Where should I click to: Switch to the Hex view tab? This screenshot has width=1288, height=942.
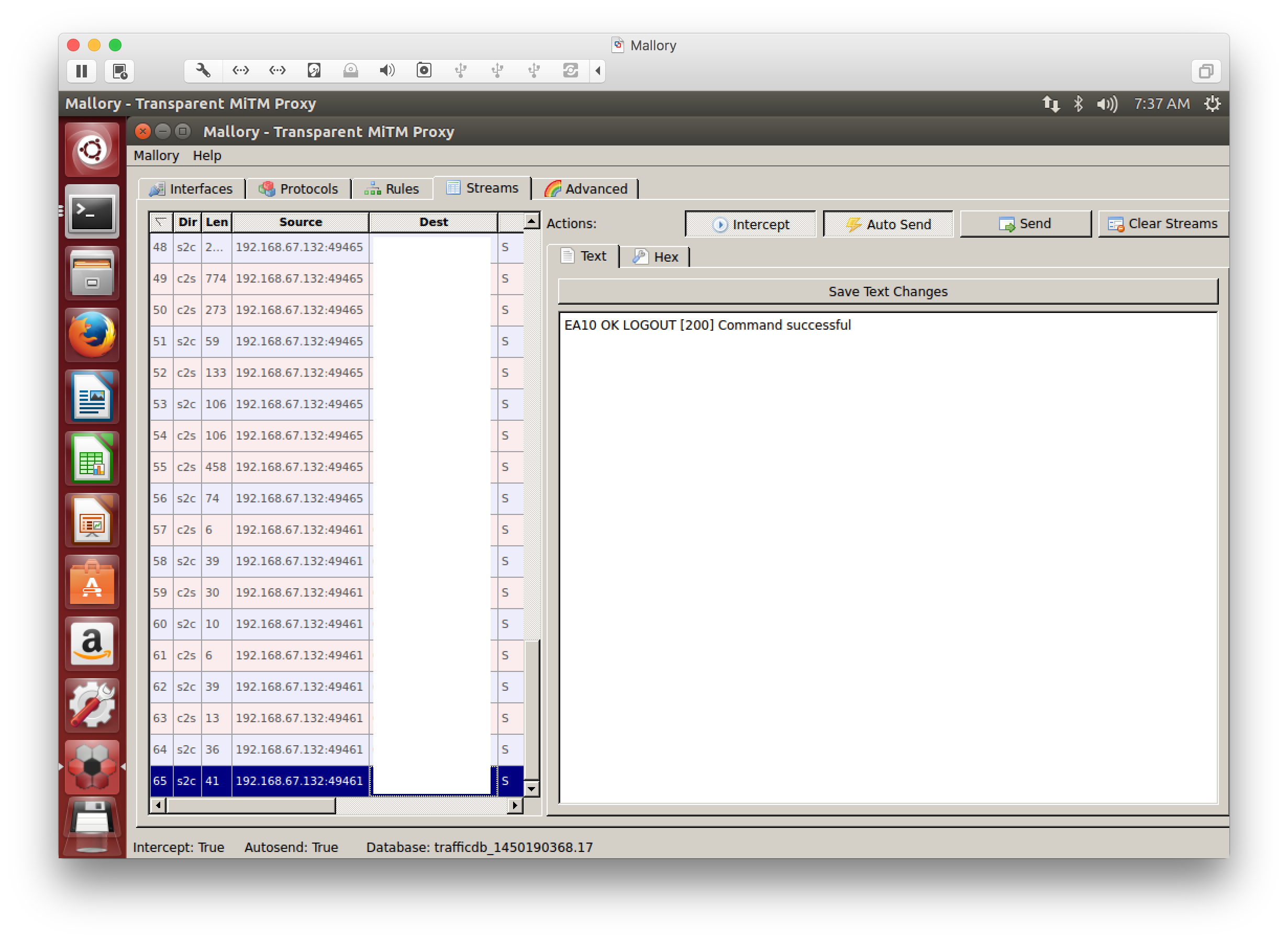point(656,256)
